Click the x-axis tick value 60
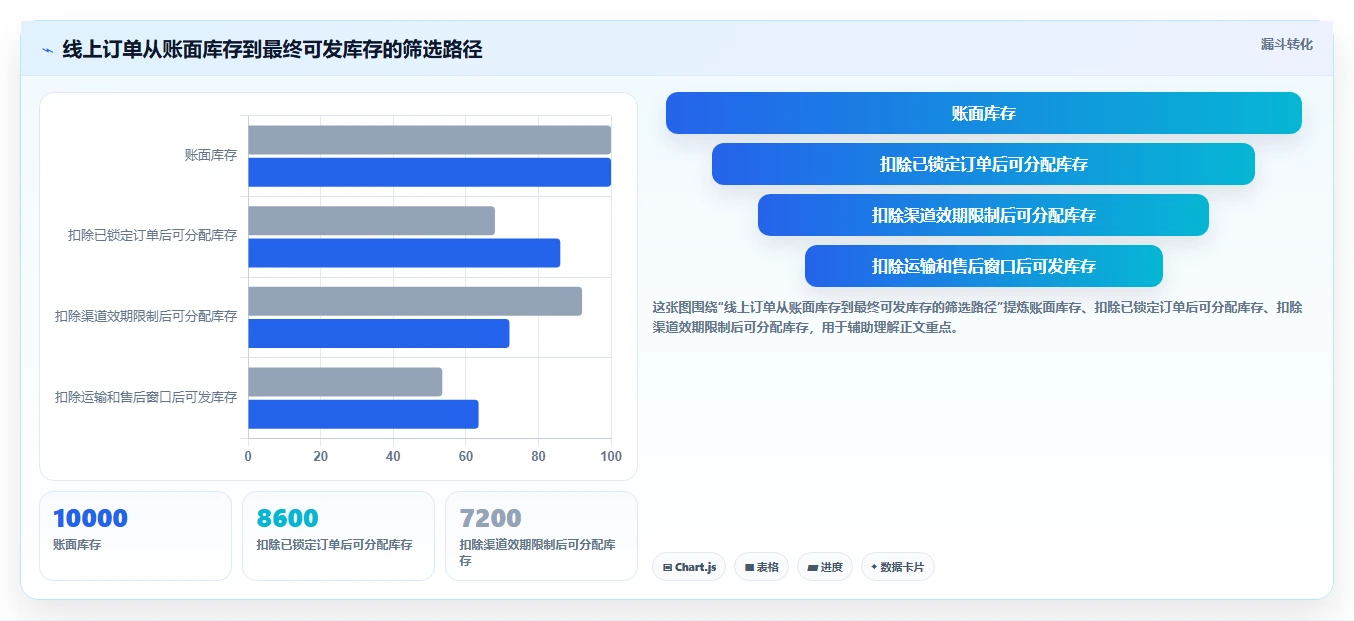This screenshot has height=621, width=1354. [x=466, y=456]
